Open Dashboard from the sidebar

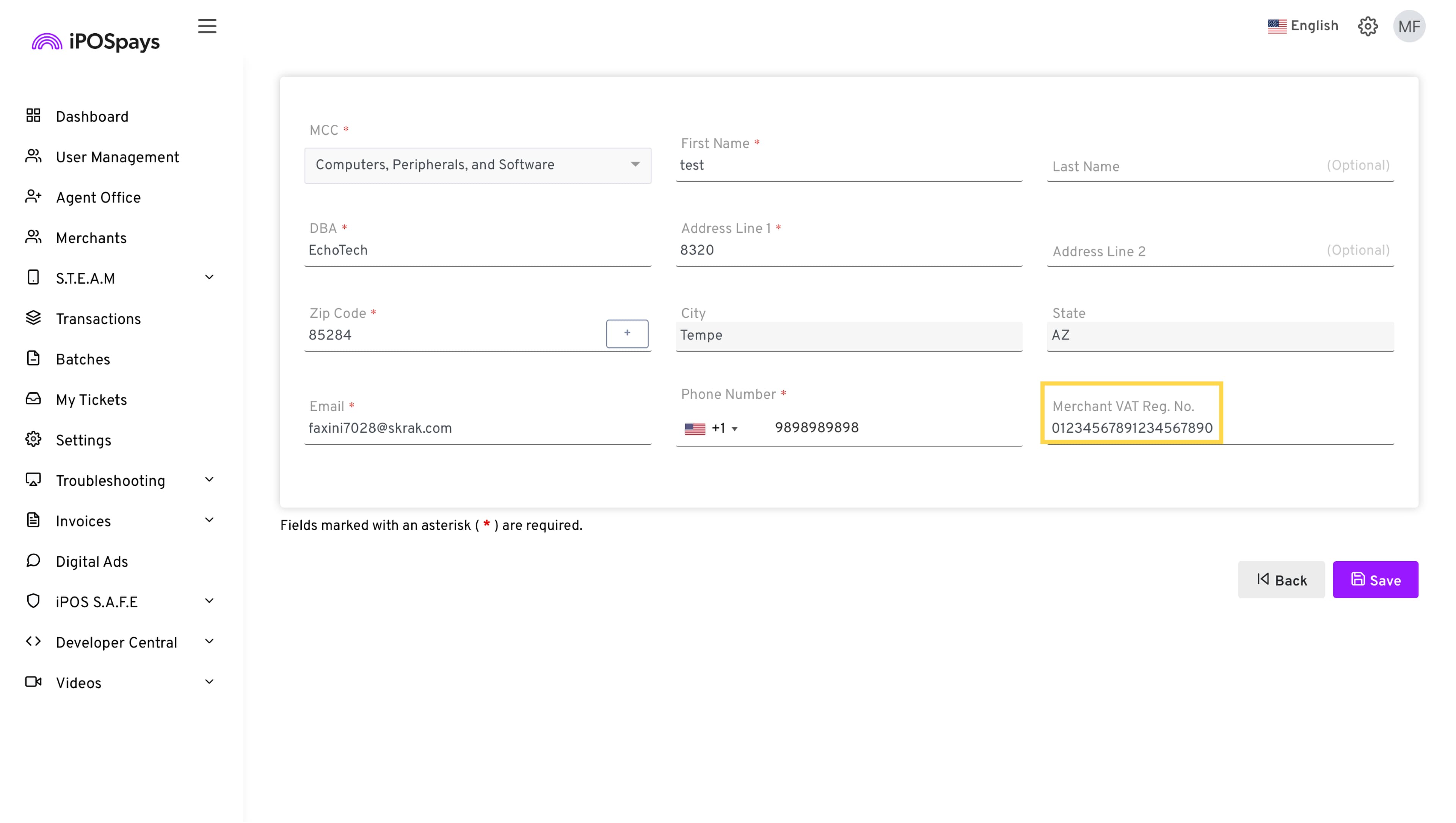pos(92,116)
